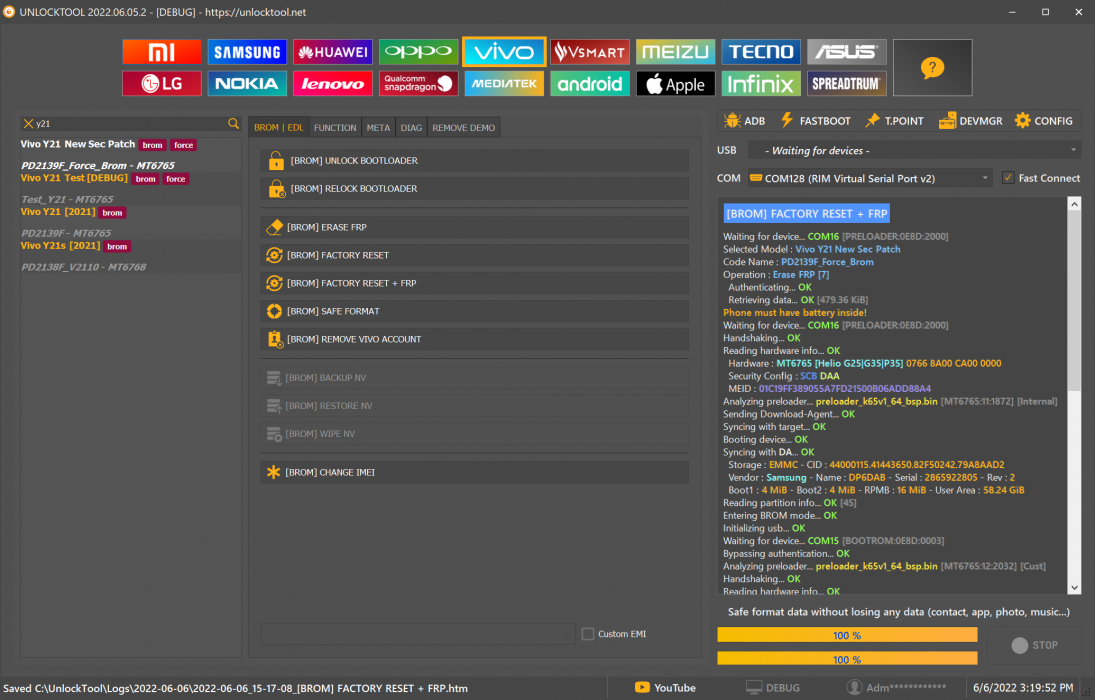Toggle the Fast Connect checkbox
Screen dimensions: 1095x700
tap(1008, 178)
